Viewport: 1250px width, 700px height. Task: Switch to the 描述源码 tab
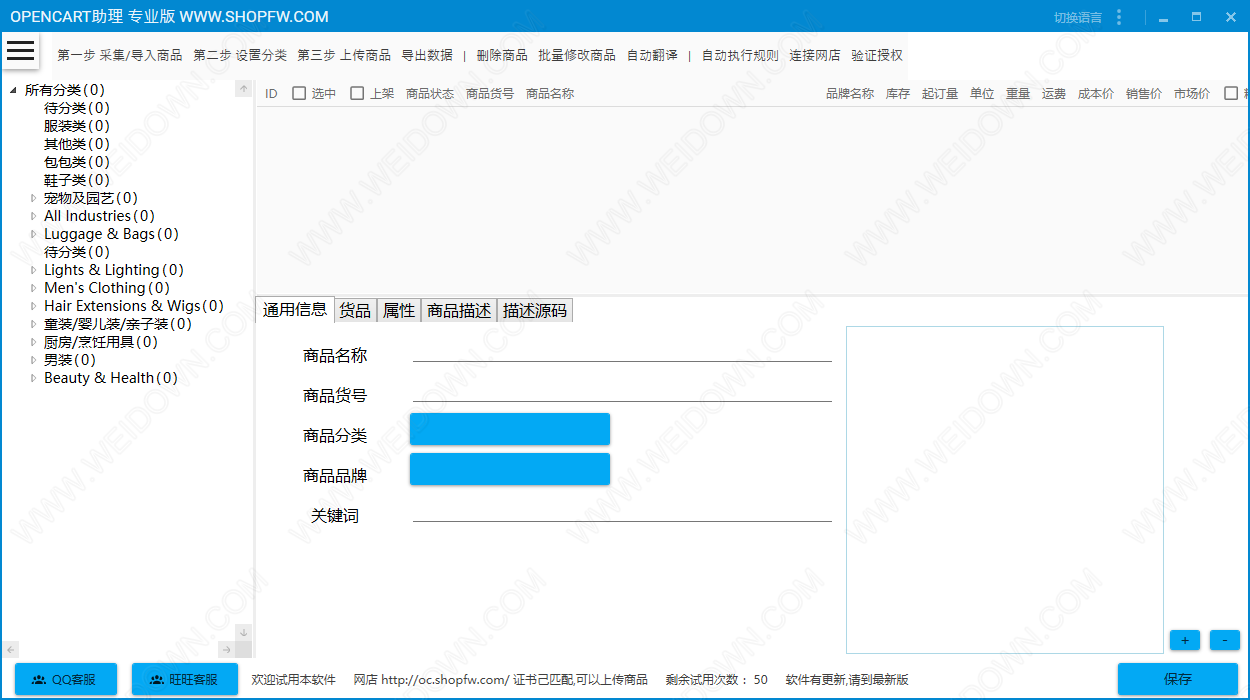click(x=535, y=311)
